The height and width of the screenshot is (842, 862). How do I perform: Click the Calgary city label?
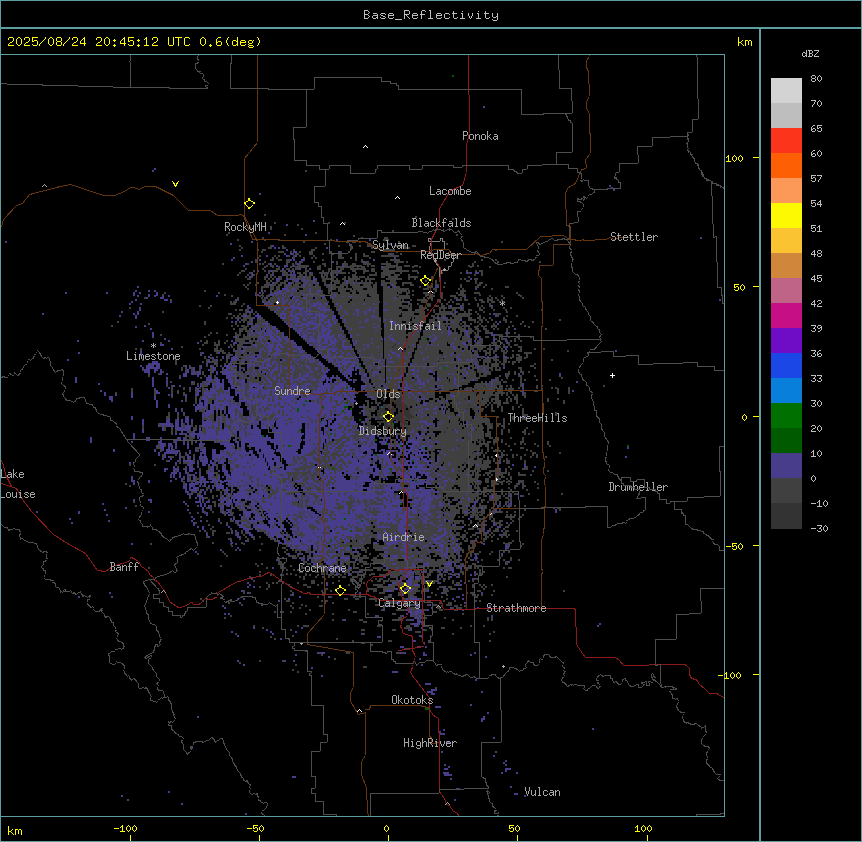400,603
